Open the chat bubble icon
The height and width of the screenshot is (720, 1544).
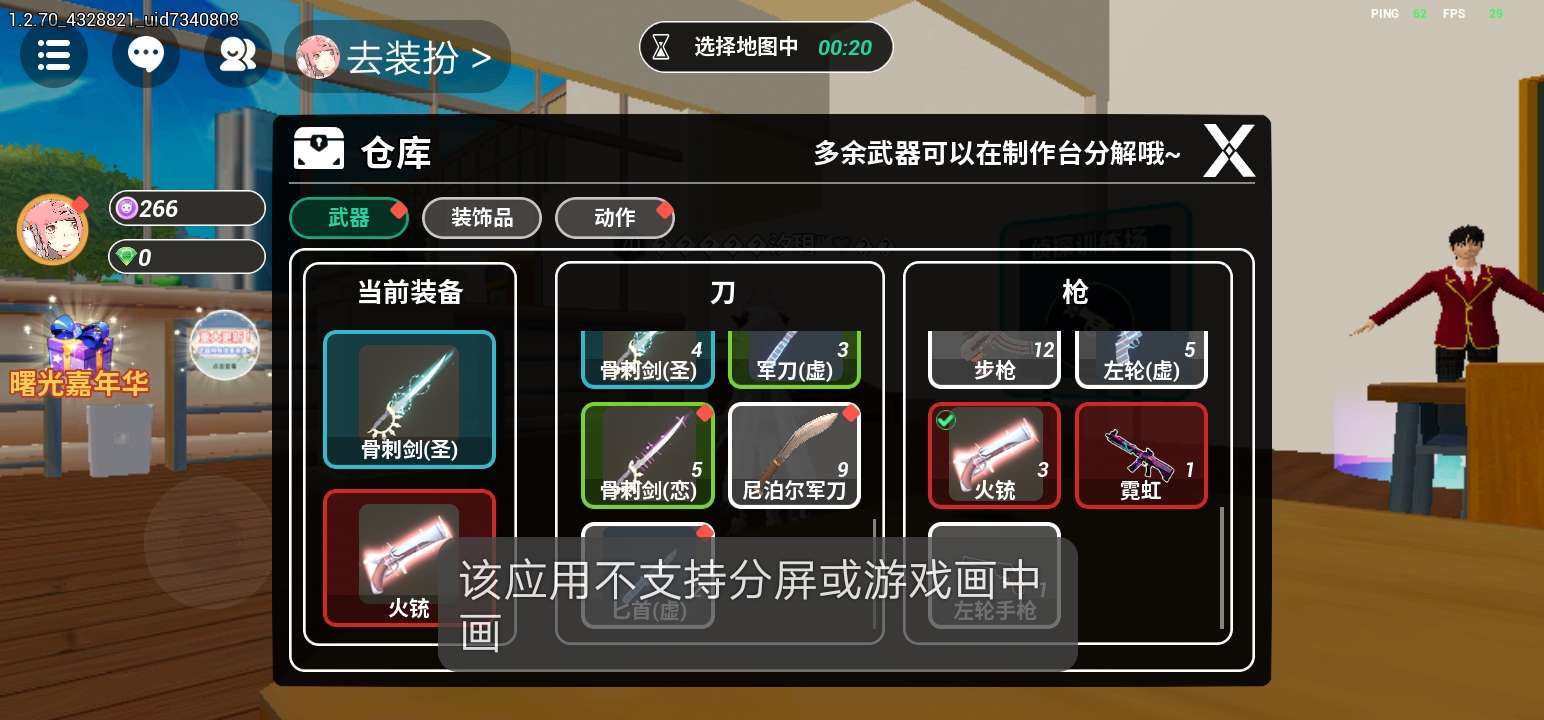tap(146, 55)
